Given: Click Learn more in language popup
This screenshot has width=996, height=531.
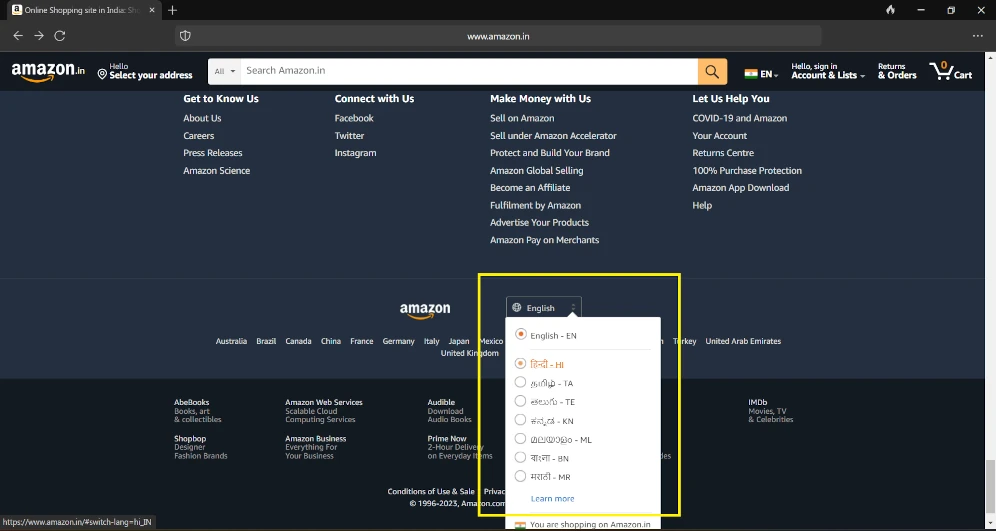Looking at the screenshot, I should click(x=553, y=499).
